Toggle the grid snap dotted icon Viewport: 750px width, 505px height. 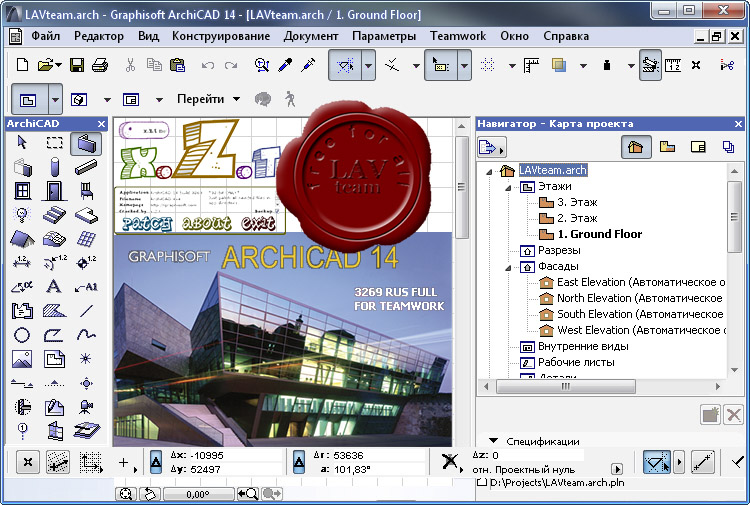[x=487, y=65]
